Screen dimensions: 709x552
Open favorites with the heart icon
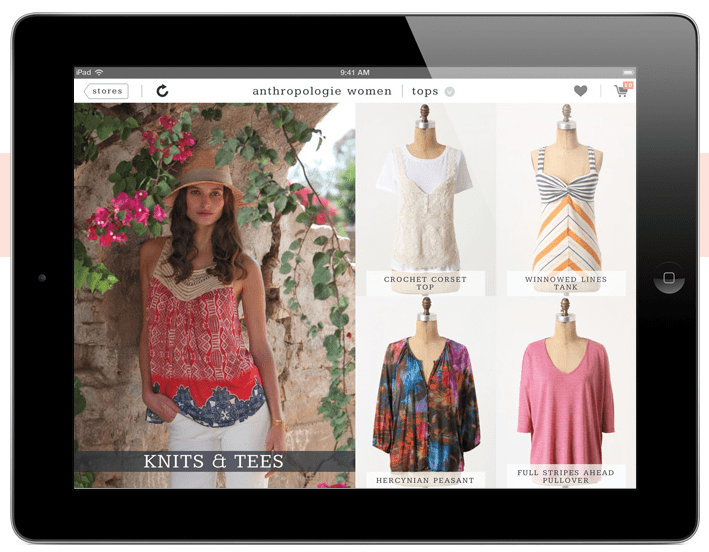pos(581,91)
